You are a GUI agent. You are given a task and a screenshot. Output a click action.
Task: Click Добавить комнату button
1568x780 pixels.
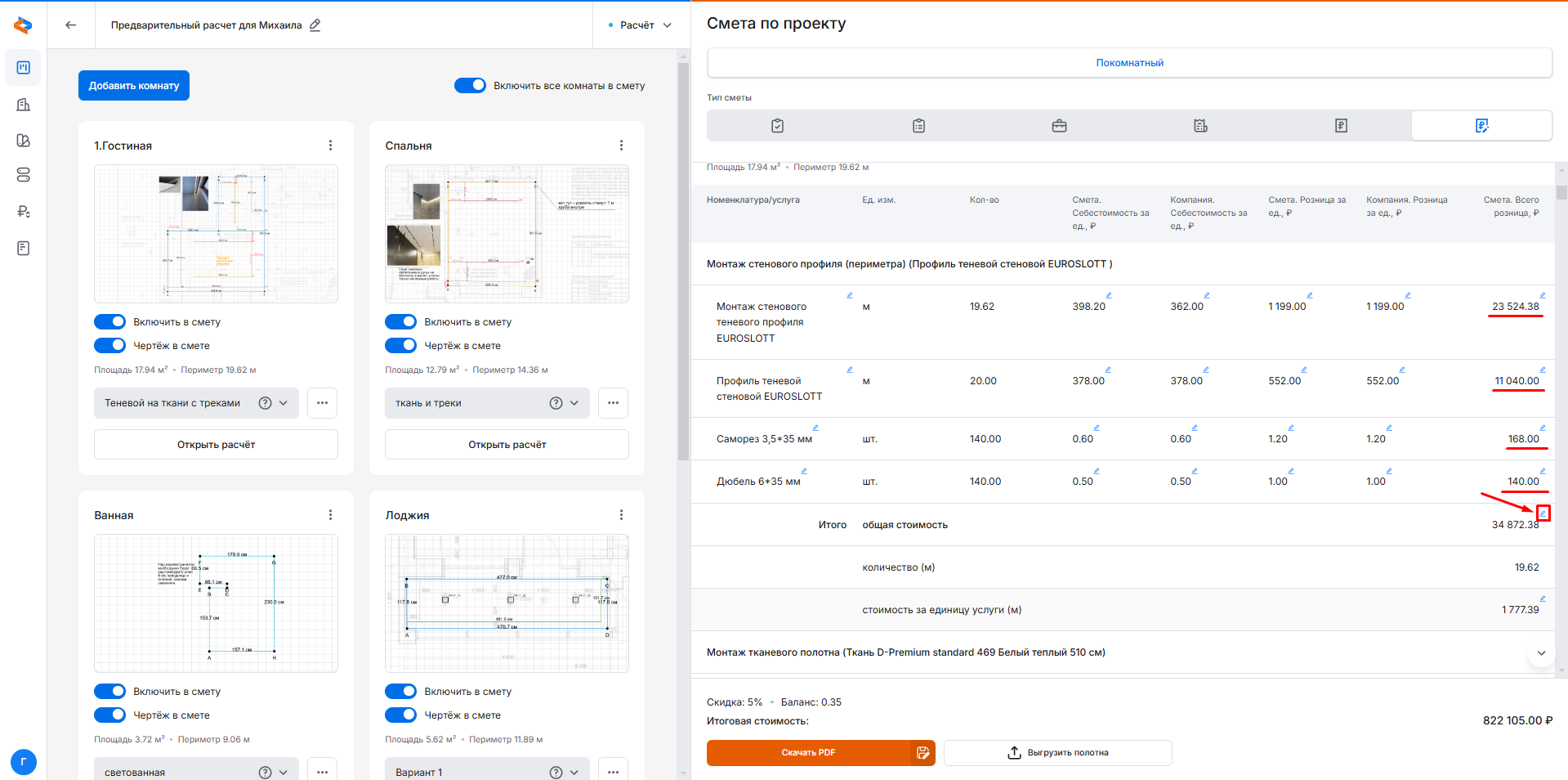[x=134, y=86]
